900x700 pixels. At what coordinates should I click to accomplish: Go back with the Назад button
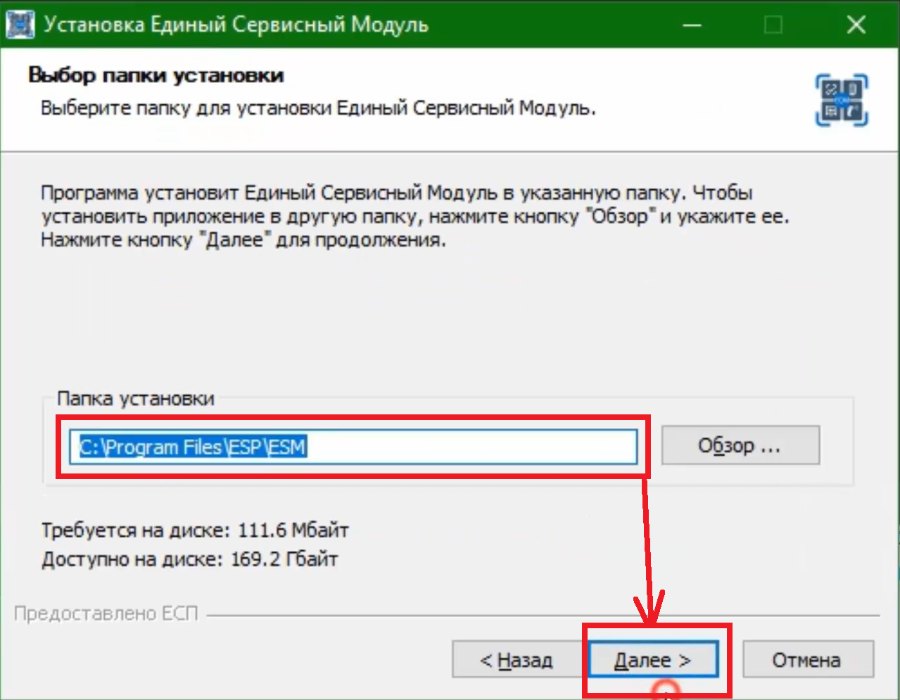coord(517,660)
